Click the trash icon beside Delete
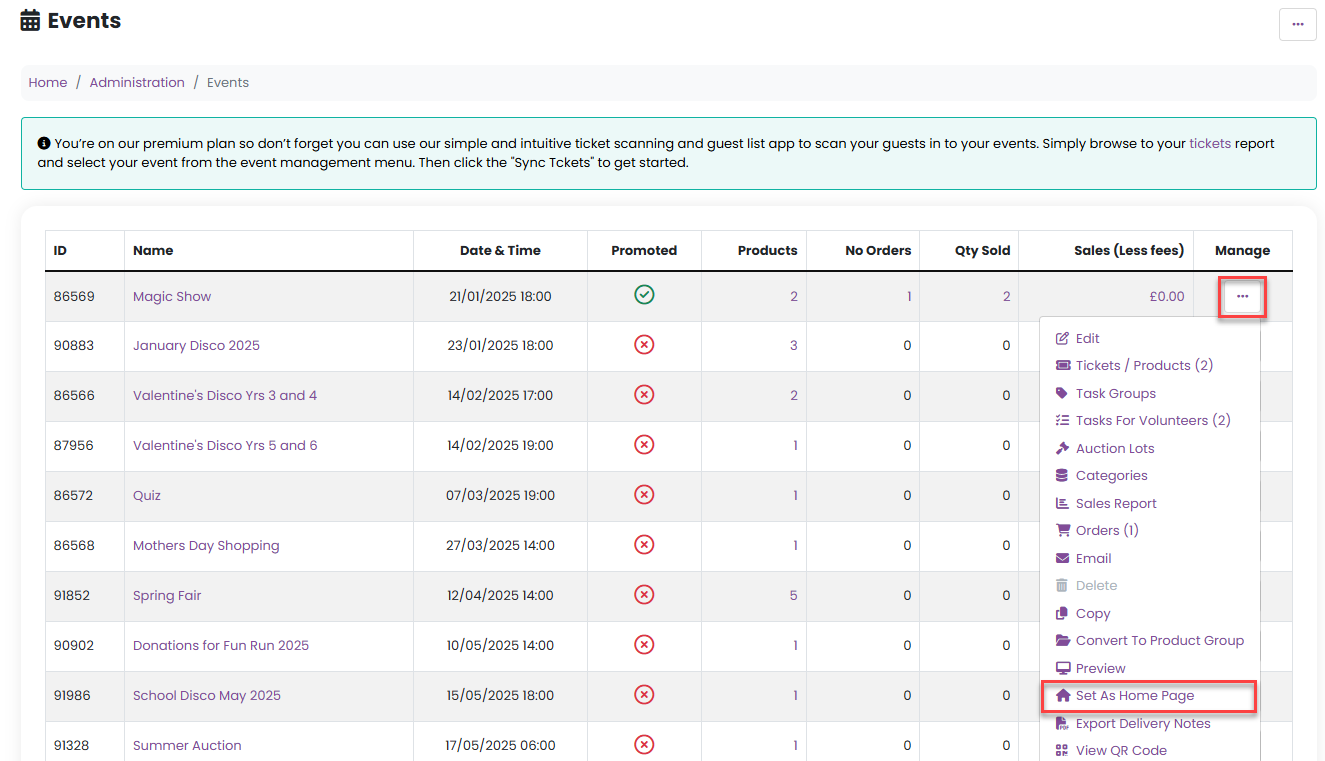Image resolution: width=1325 pixels, height=761 pixels. tap(1062, 585)
